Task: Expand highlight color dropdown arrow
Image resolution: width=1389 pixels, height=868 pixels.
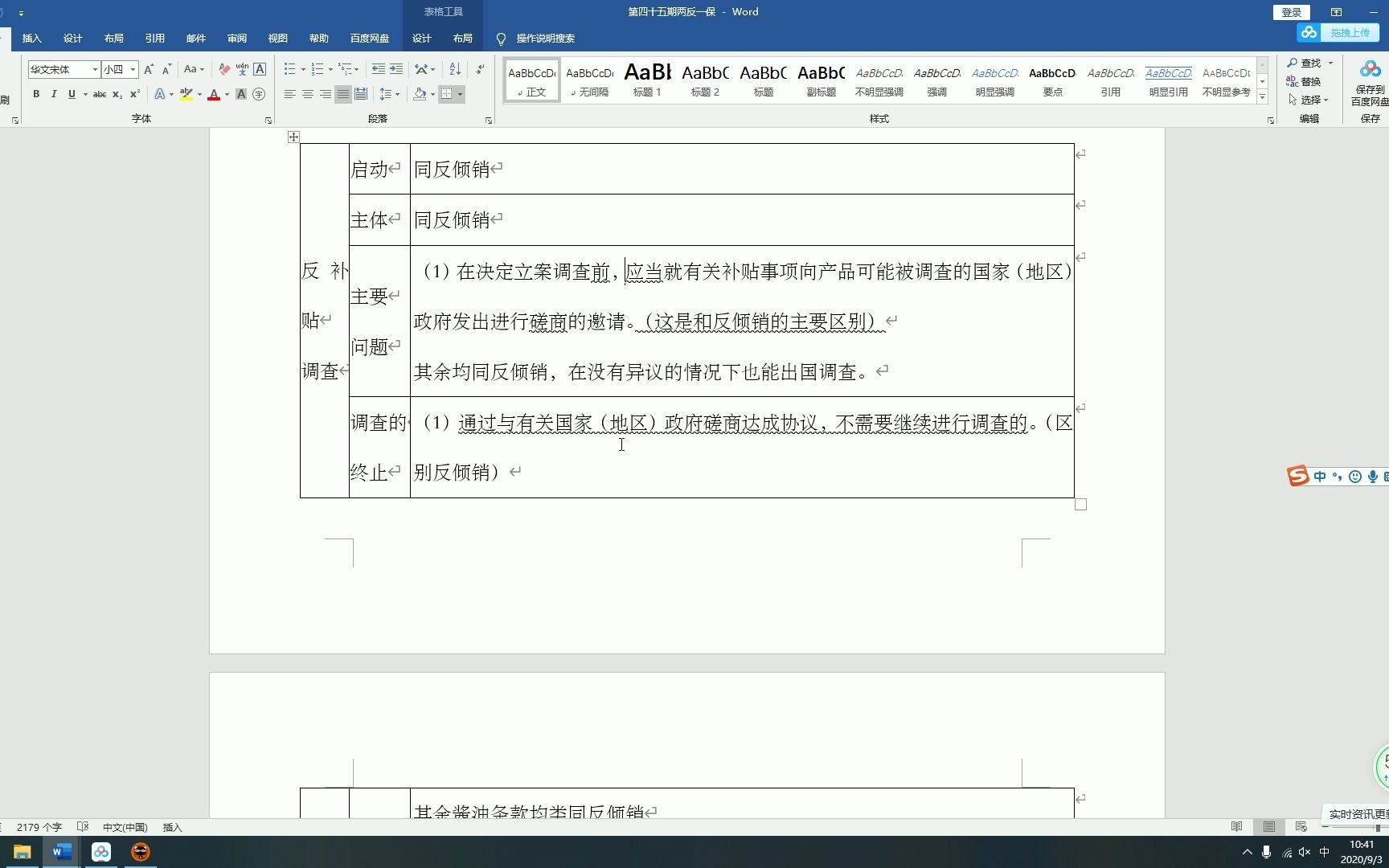Action: tap(199, 94)
